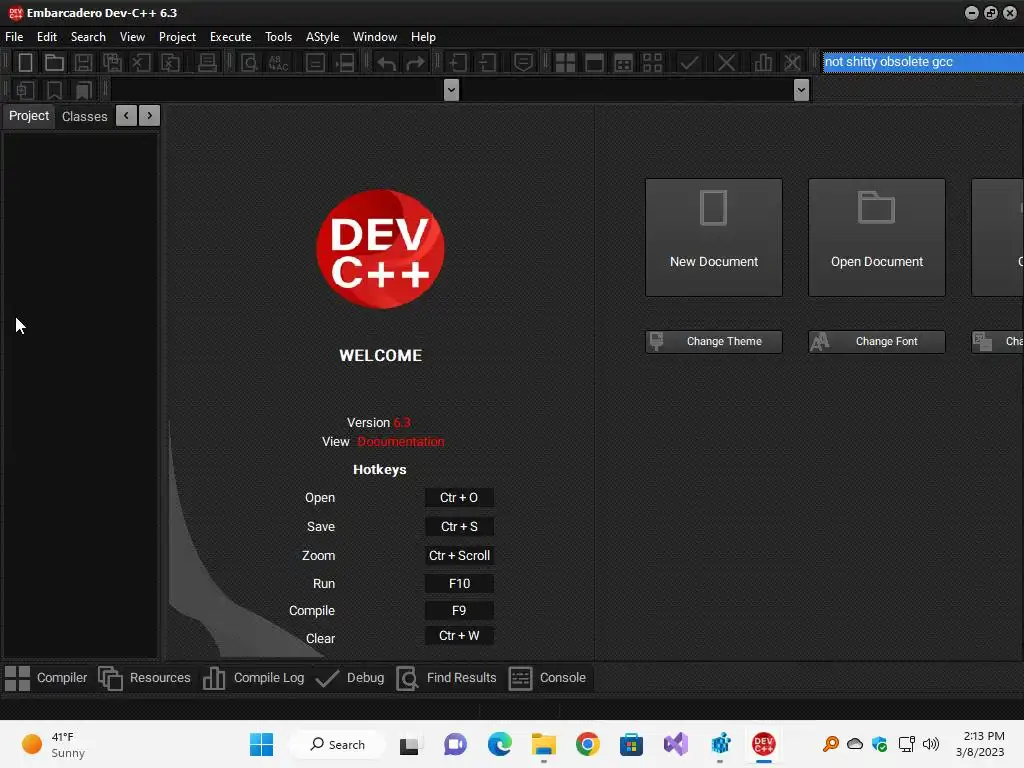Open the Help menu

click(423, 37)
